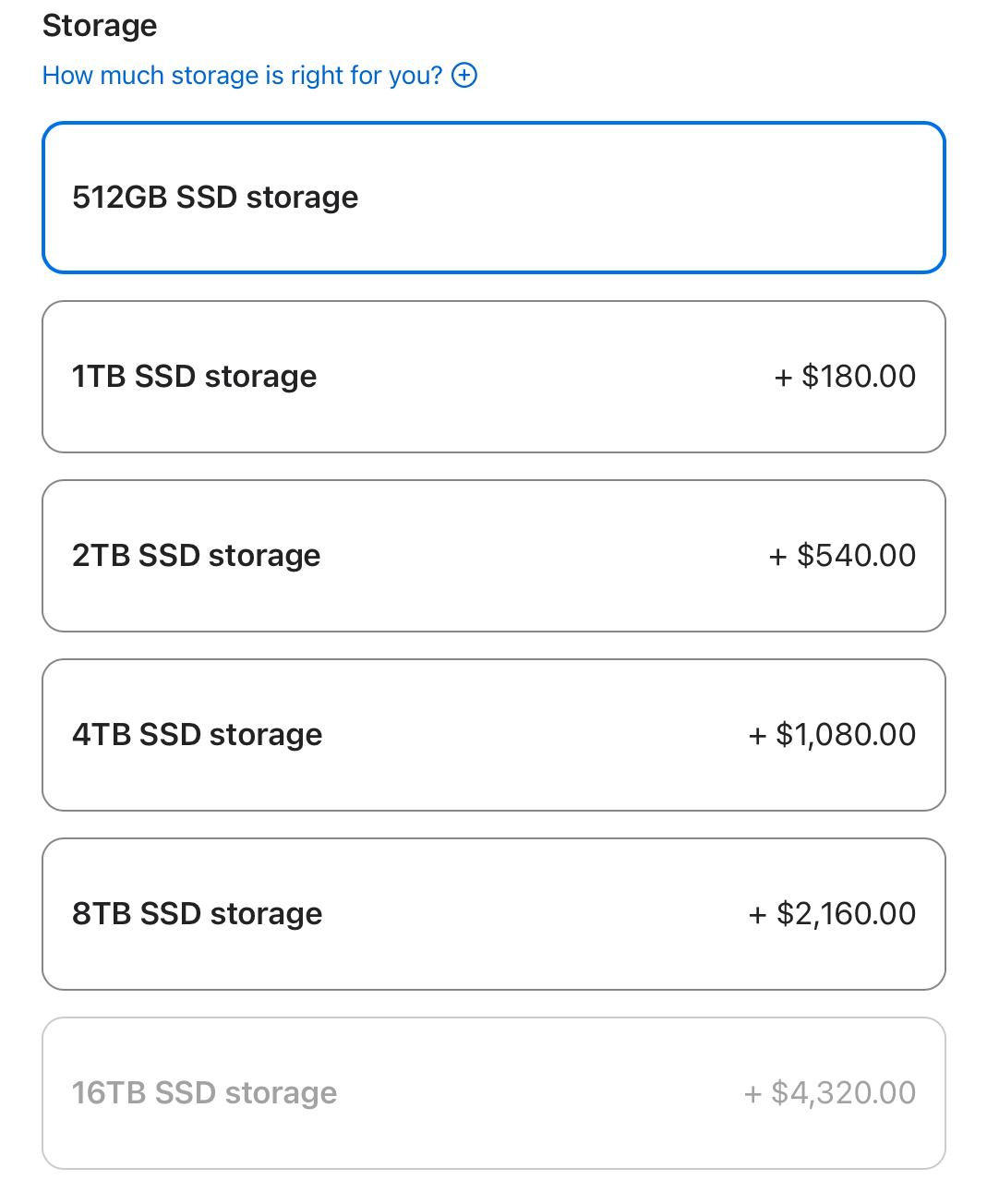Click the '16TB SSD storage' greyed label text

205,1093
